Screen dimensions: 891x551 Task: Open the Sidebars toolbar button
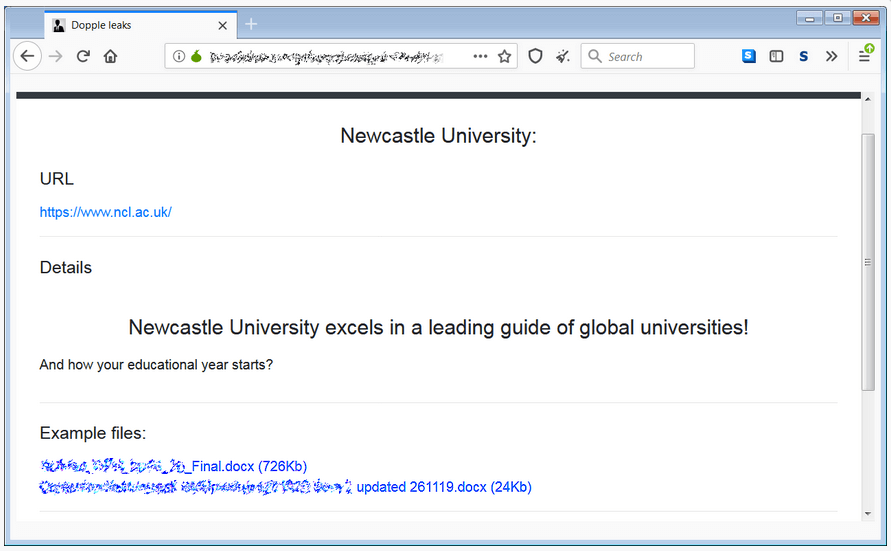(x=776, y=57)
